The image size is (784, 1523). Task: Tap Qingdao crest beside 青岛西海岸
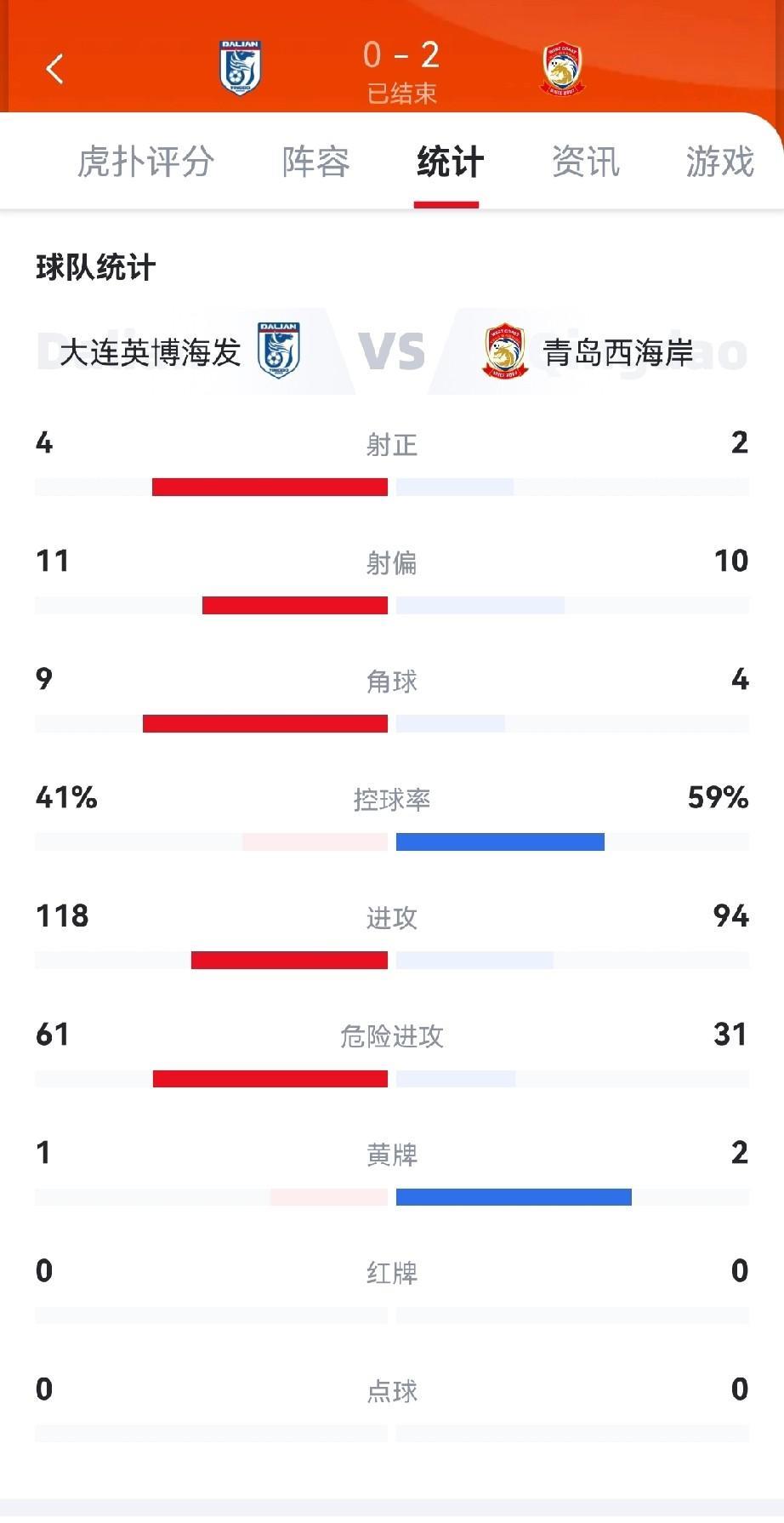[505, 351]
